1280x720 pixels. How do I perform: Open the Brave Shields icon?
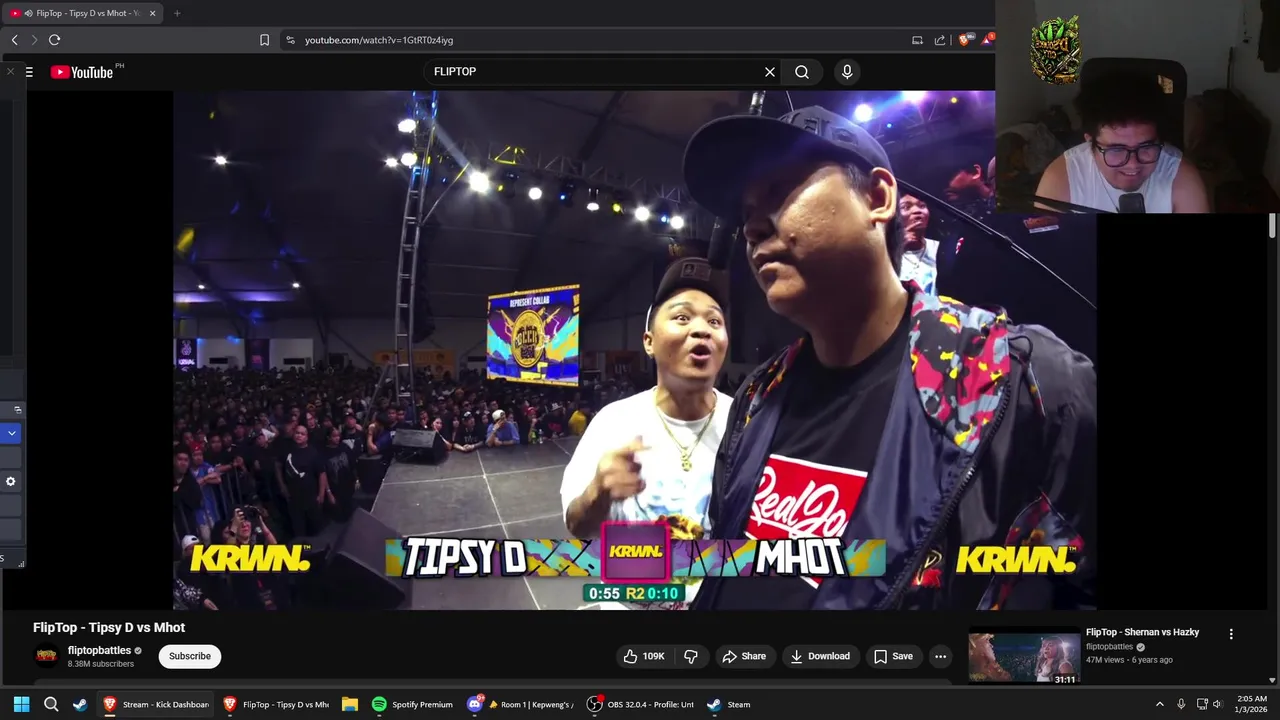point(965,39)
